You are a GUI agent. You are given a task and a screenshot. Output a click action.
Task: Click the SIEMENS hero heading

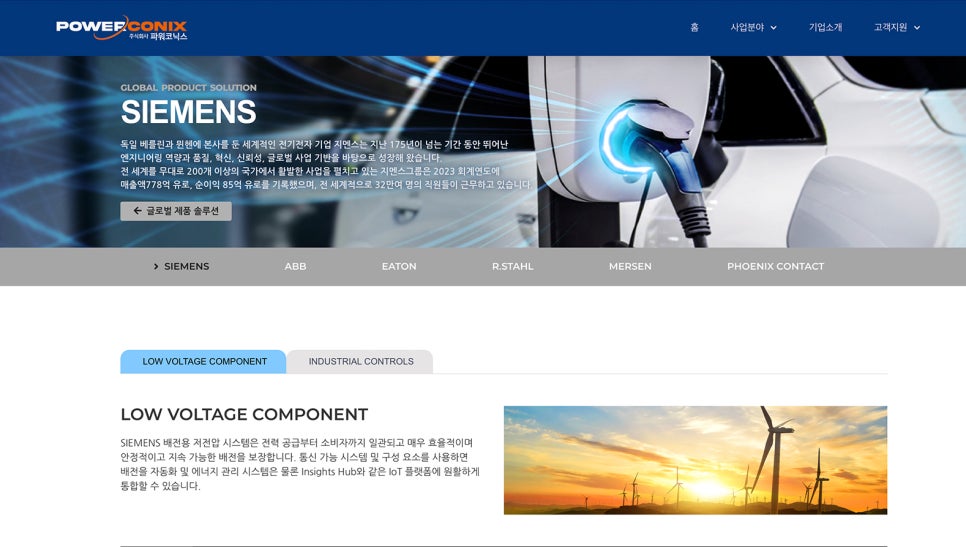coord(189,112)
